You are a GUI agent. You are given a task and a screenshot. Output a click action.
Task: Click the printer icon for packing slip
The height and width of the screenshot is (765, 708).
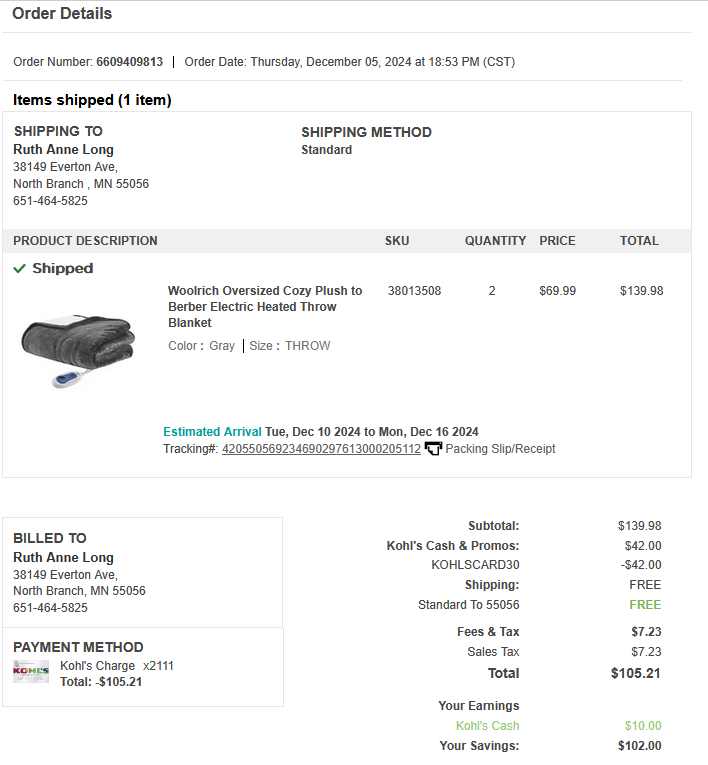point(433,448)
